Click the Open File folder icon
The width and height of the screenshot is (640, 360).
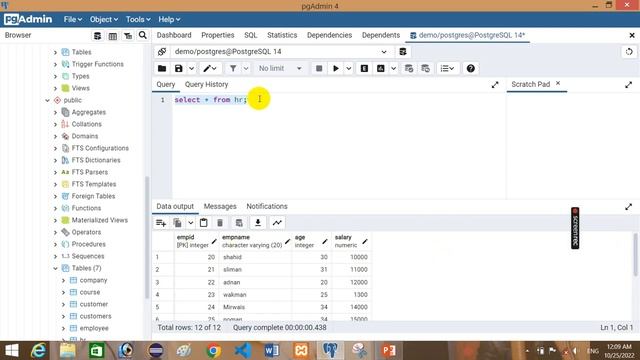coord(162,69)
